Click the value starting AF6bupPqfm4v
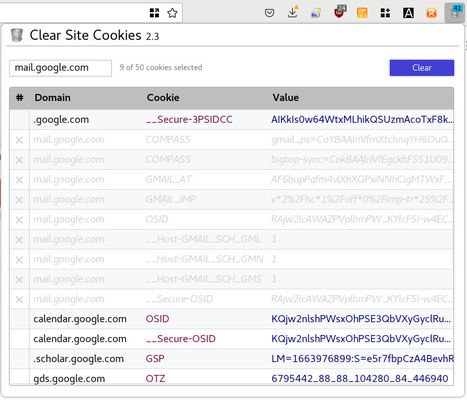This screenshot has width=467, height=400. point(362,180)
